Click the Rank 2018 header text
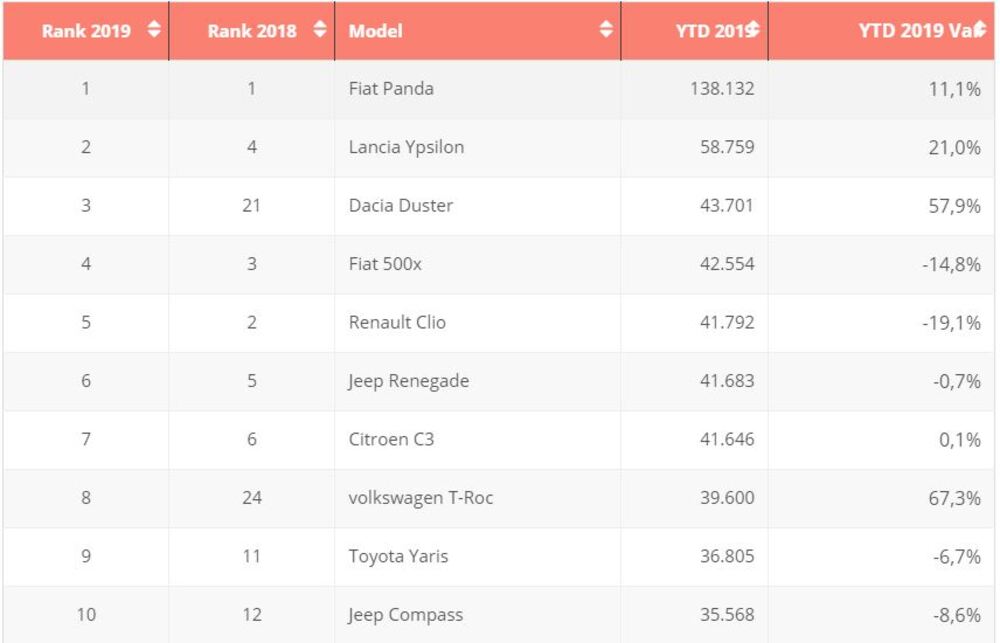This screenshot has width=1000, height=643. tap(252, 31)
